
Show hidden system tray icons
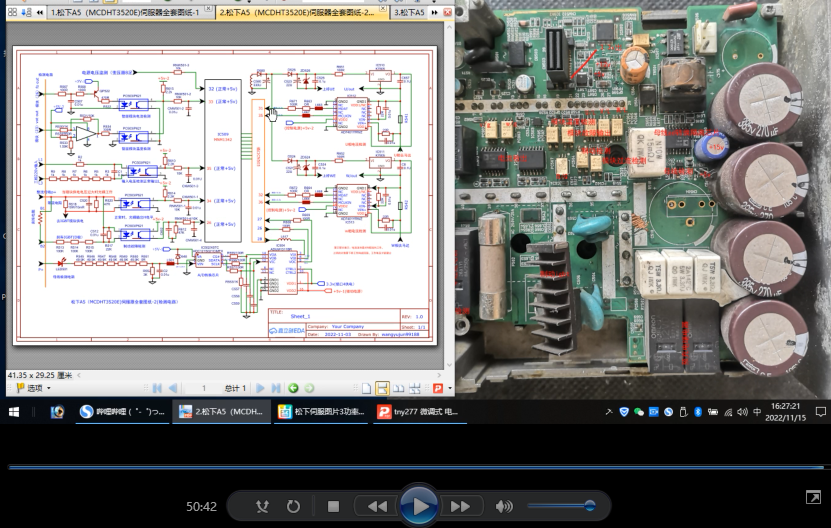point(609,412)
